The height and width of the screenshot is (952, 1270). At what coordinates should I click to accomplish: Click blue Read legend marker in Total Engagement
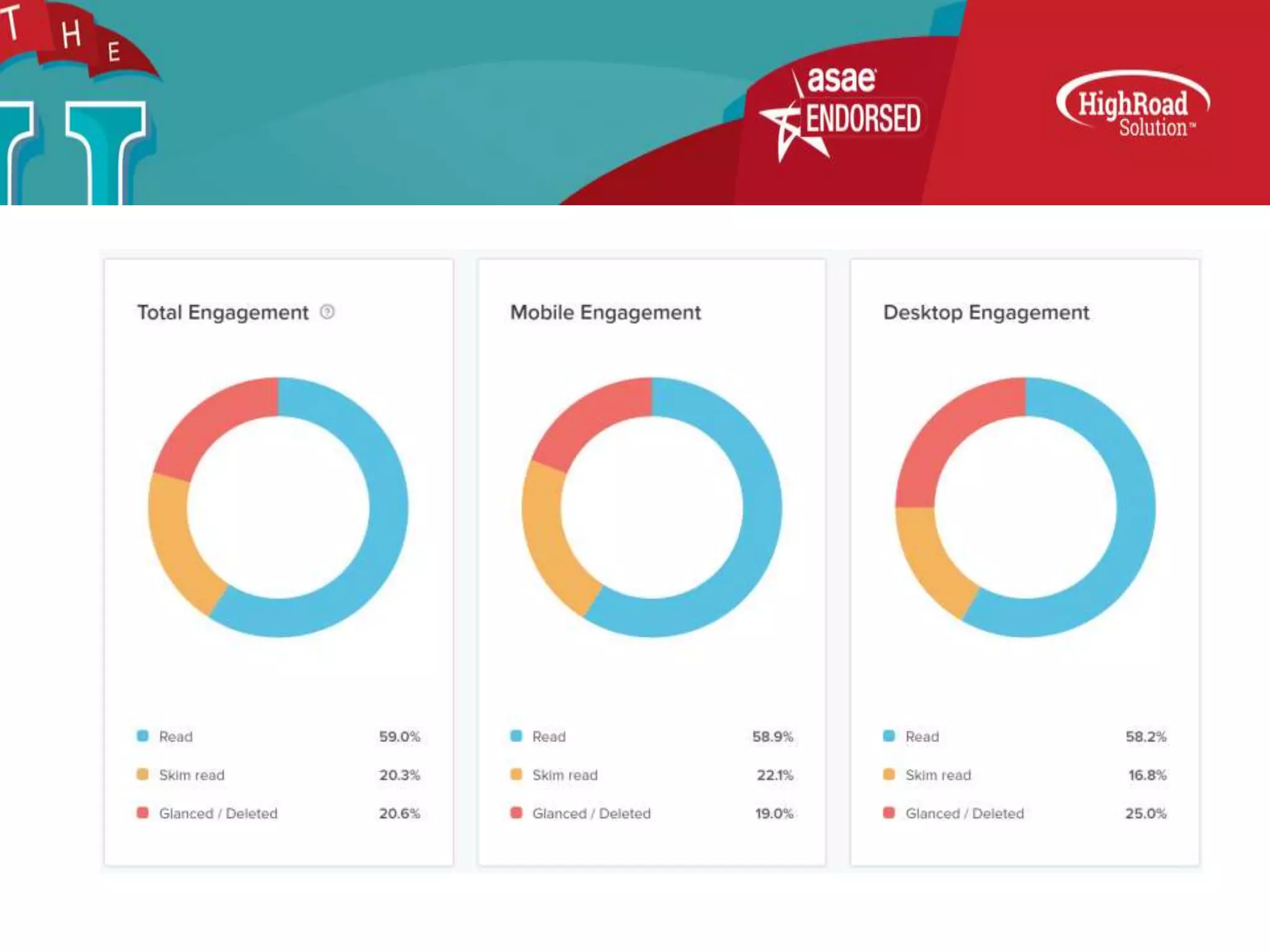[143, 736]
